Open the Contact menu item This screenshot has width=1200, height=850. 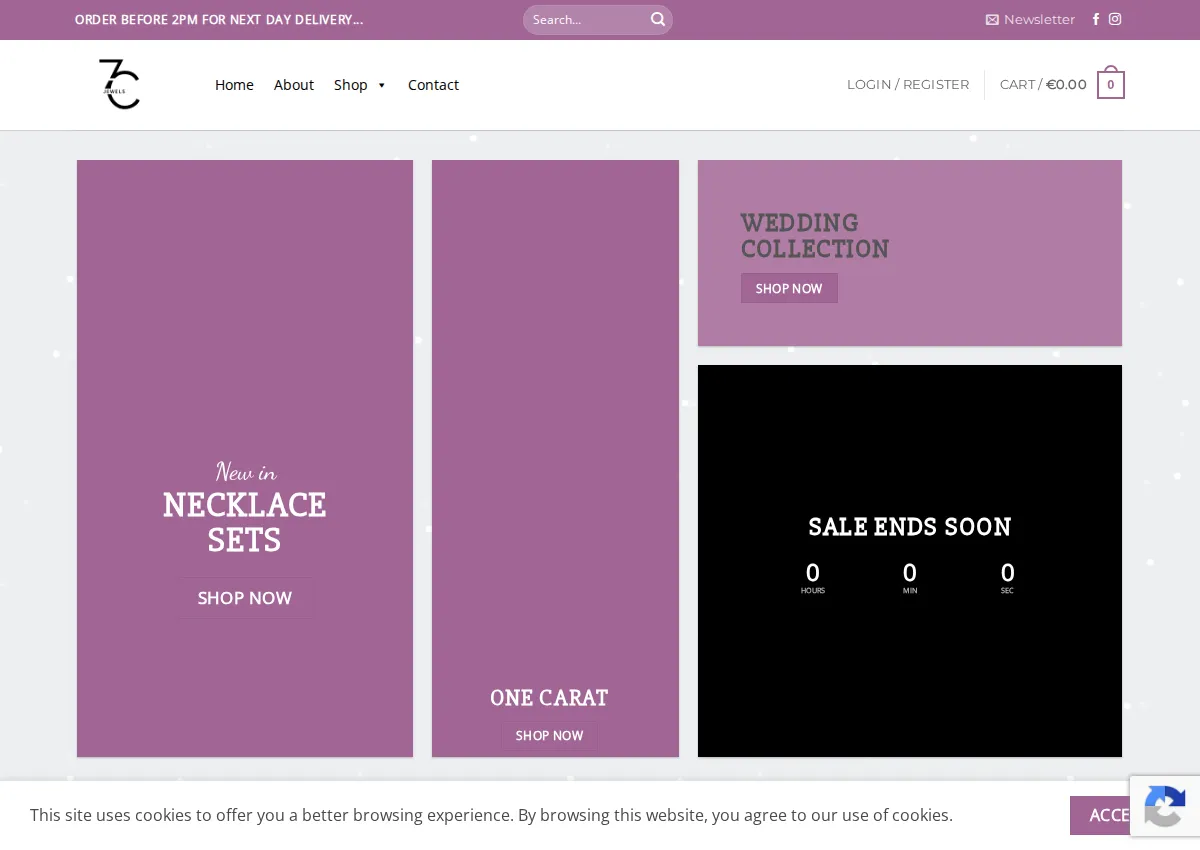[x=433, y=85]
